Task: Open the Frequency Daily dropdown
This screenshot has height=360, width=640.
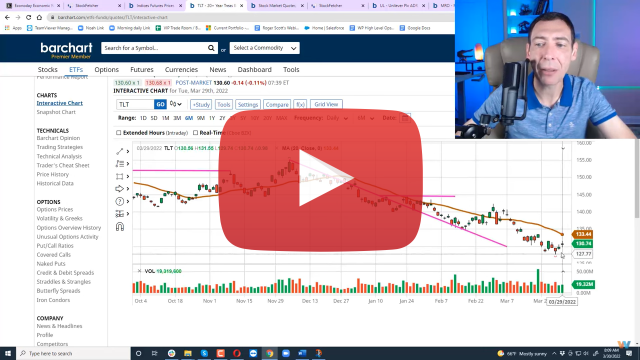Action: pos(337,118)
